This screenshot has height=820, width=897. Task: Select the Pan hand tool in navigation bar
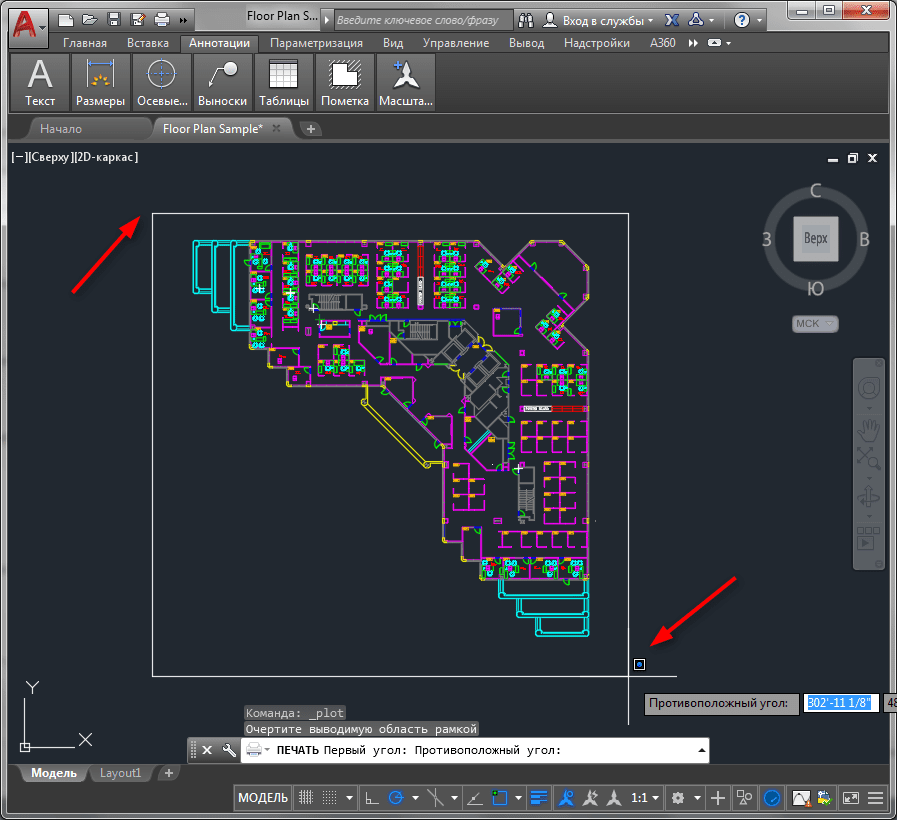tap(869, 429)
